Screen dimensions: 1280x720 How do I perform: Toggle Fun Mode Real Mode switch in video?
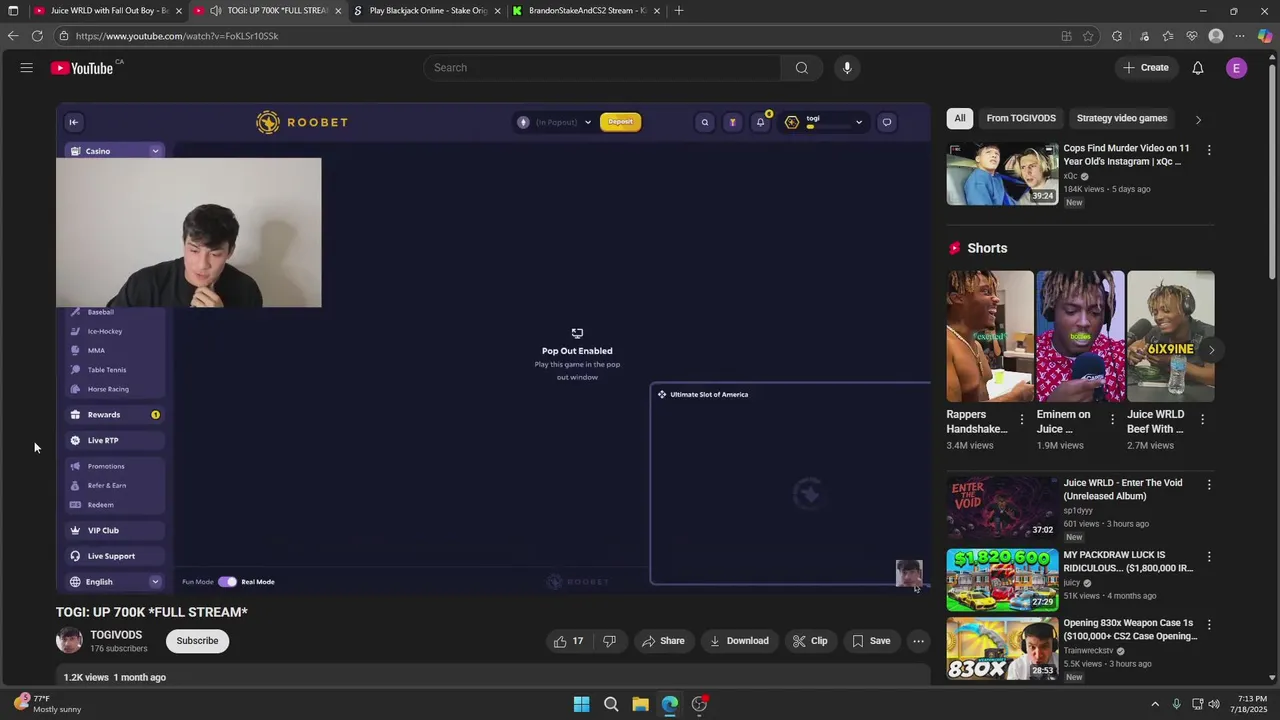click(x=227, y=582)
